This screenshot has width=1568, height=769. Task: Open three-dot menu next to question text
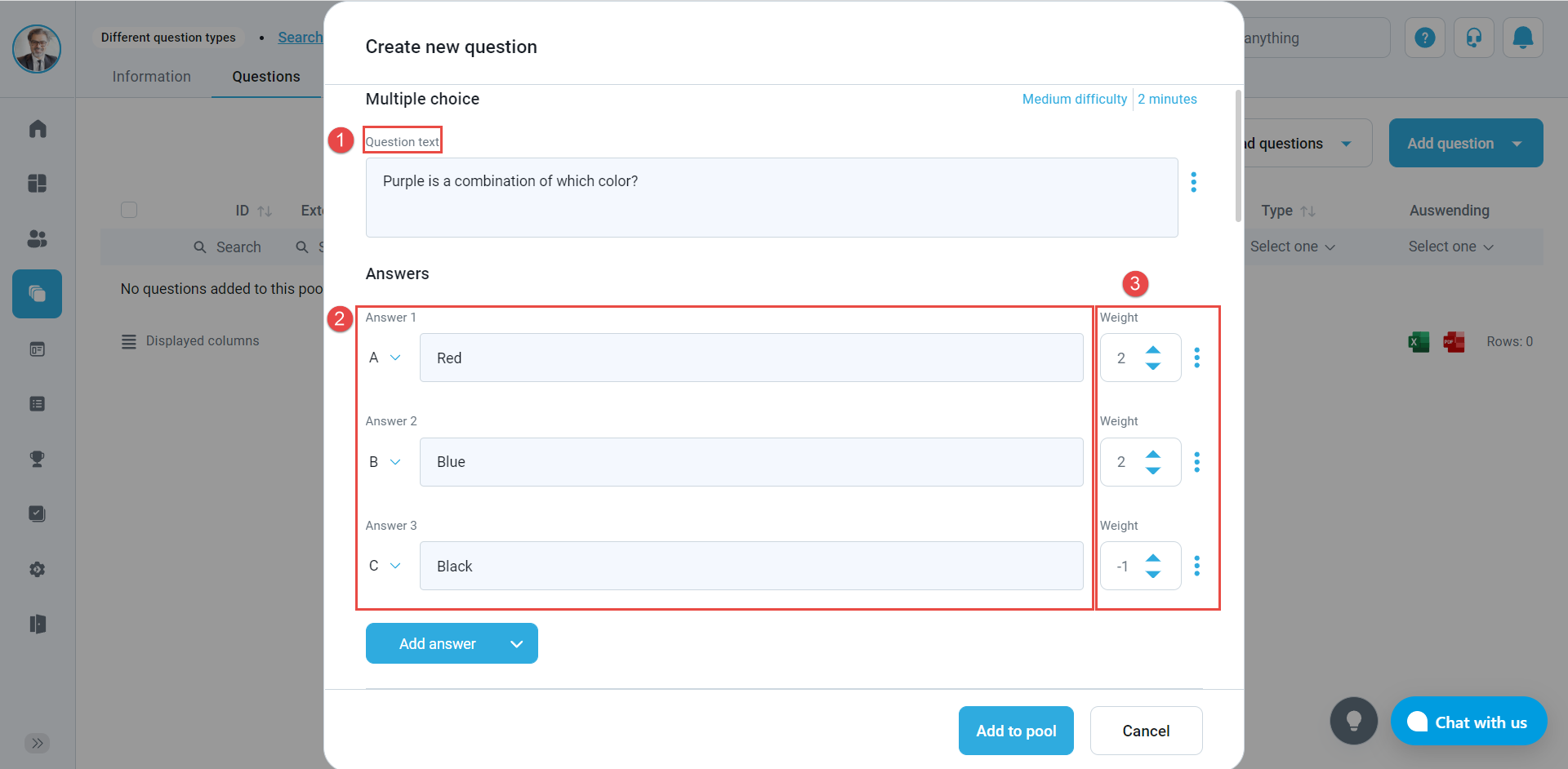tap(1193, 182)
